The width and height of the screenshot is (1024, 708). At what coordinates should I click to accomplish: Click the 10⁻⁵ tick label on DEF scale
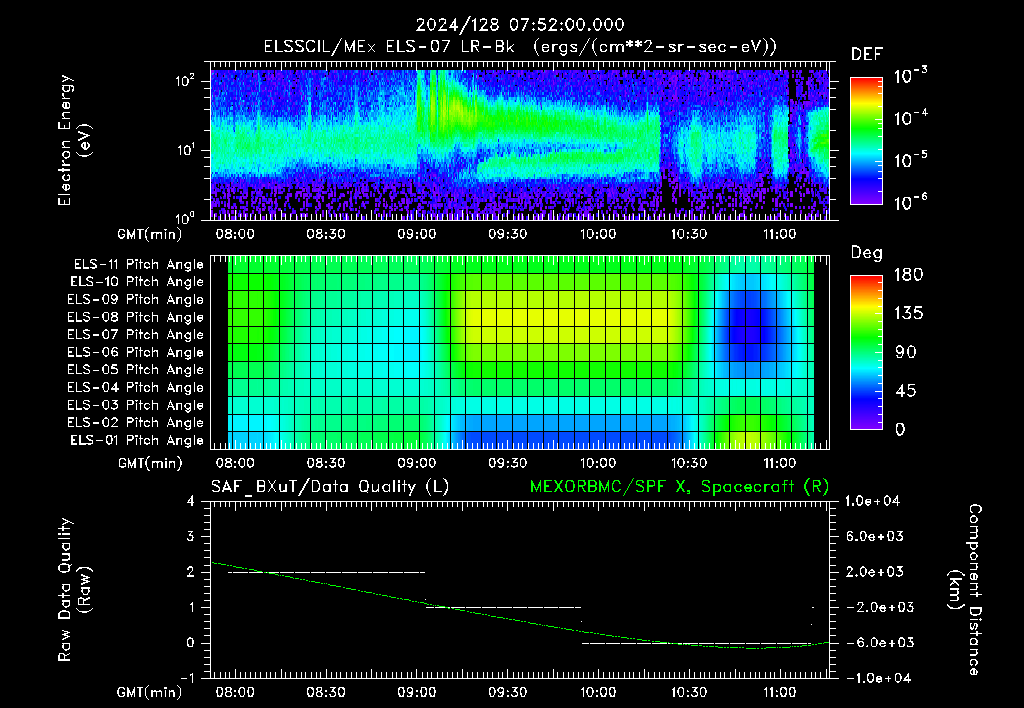(x=910, y=160)
